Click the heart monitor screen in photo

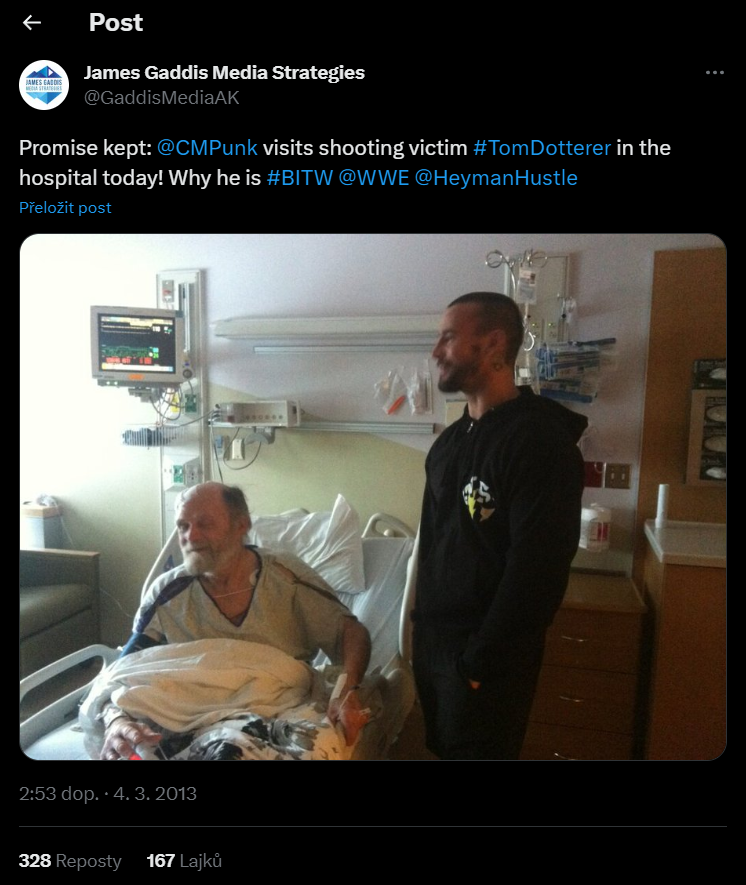tap(137, 343)
